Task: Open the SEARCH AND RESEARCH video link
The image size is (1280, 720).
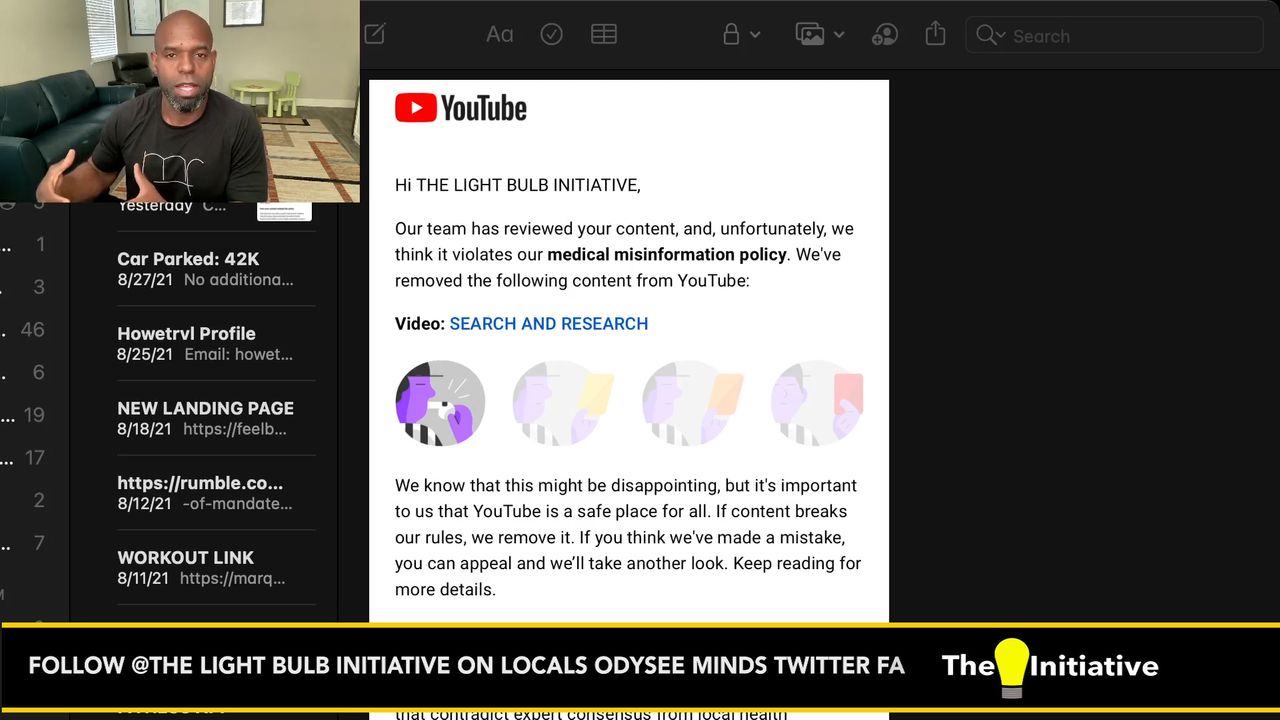Action: point(548,324)
